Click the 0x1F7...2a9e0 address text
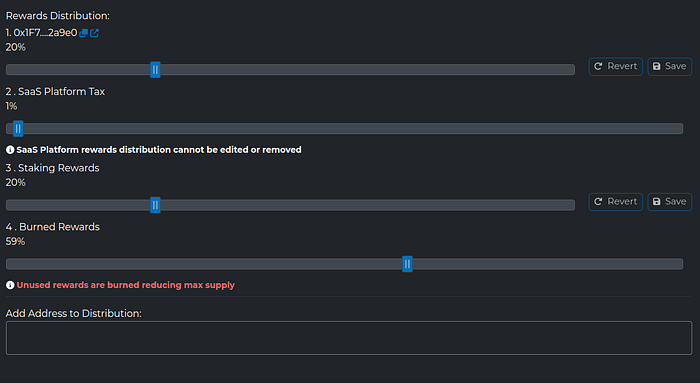Screen dimensions: 700x383 click(45, 33)
